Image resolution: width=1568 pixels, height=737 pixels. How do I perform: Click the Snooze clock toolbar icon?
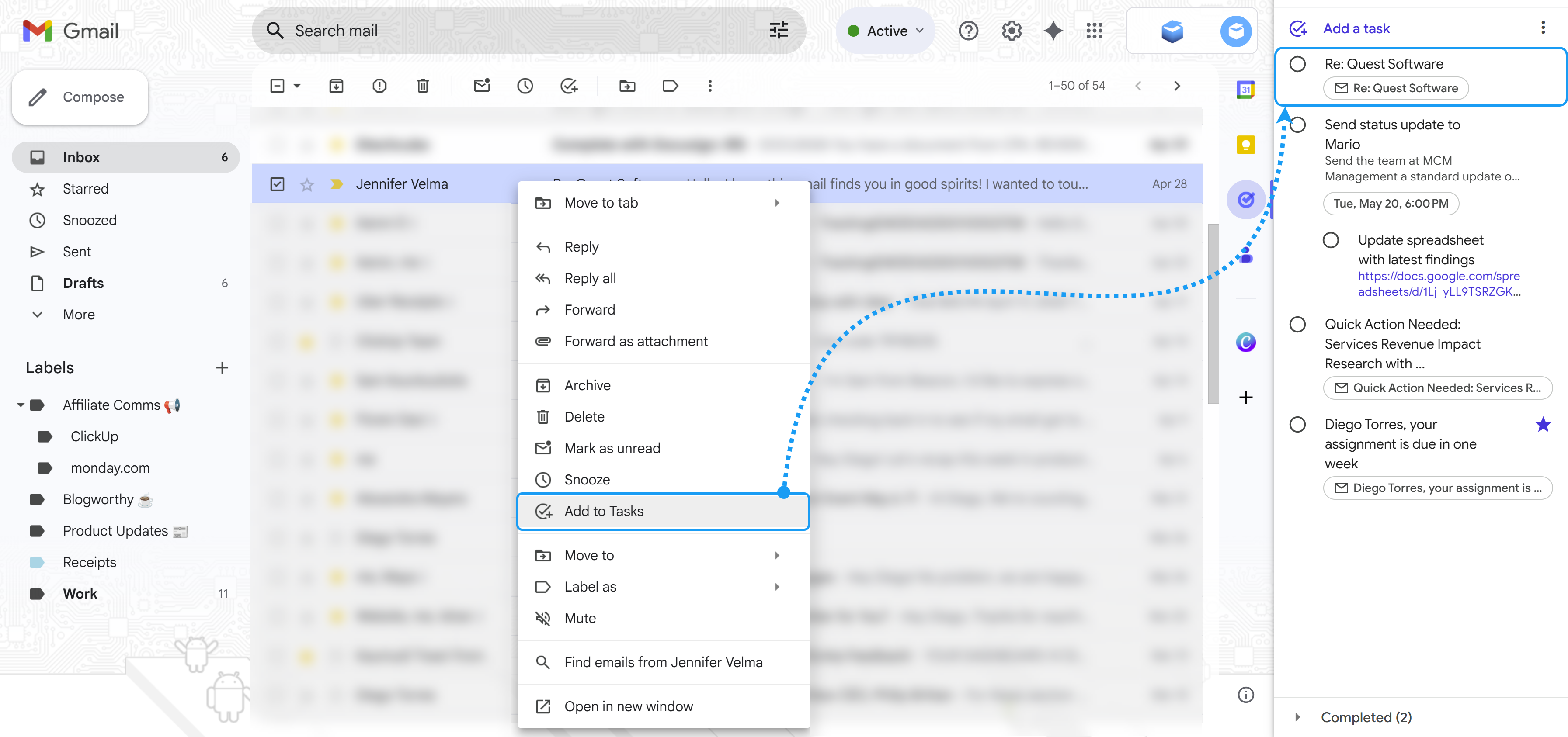(x=525, y=86)
